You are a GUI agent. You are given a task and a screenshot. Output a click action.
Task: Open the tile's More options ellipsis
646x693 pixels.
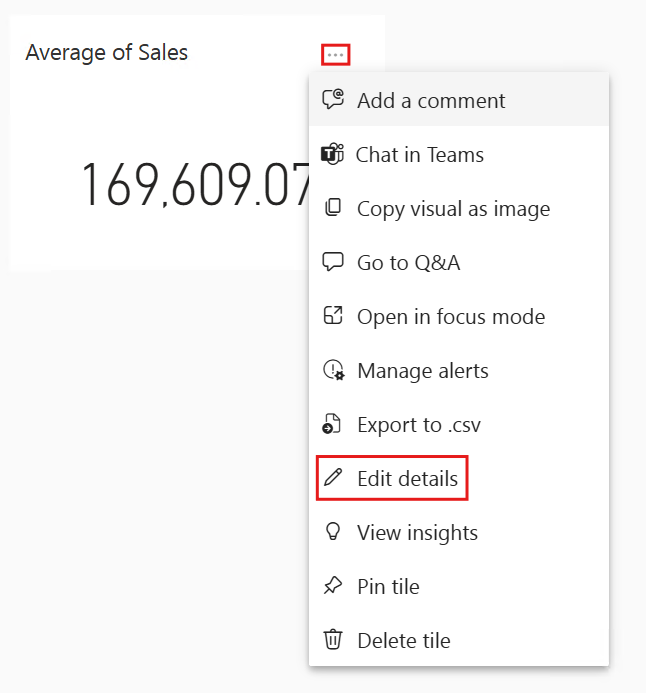click(x=336, y=54)
